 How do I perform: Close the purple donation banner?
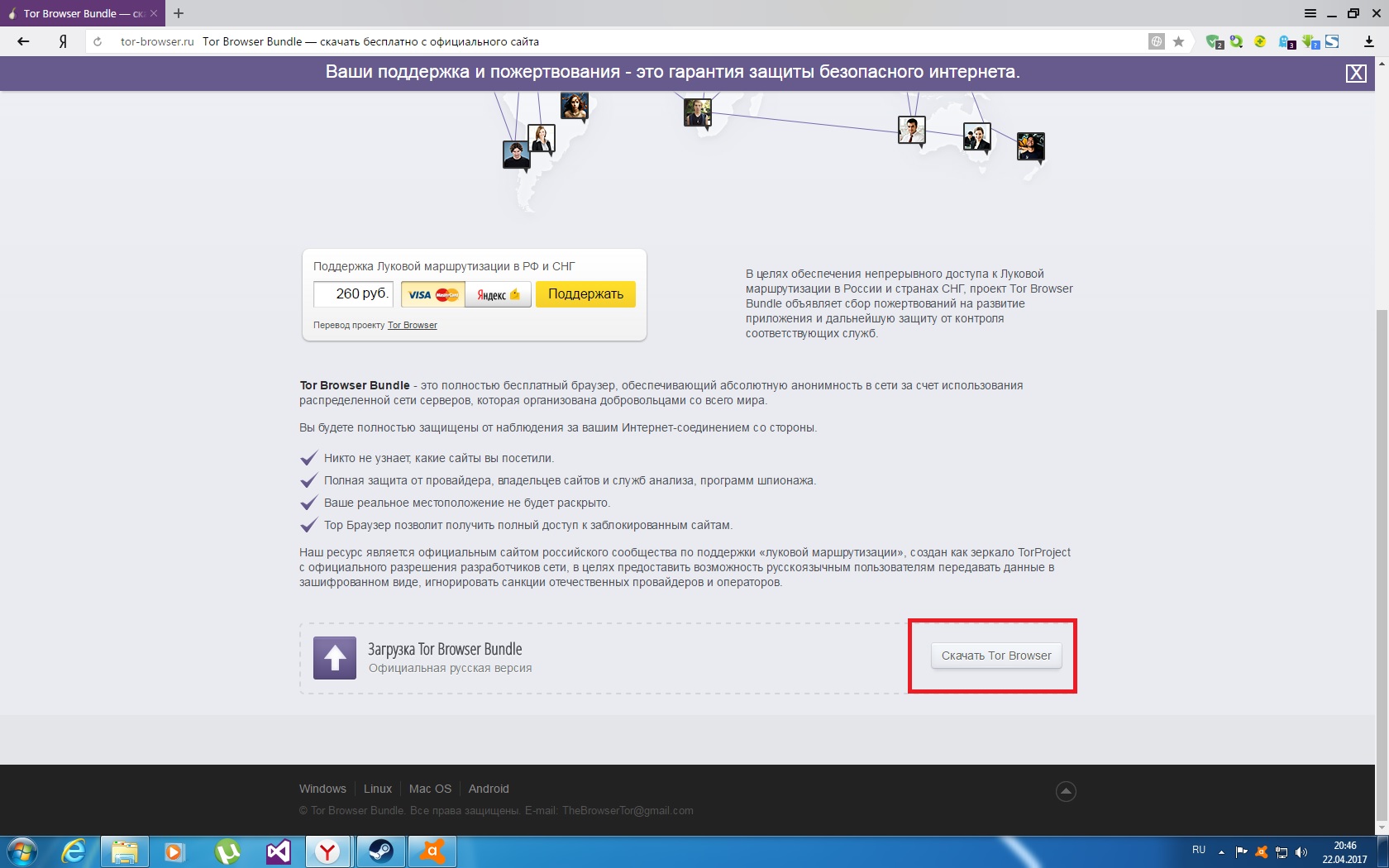pos(1355,73)
